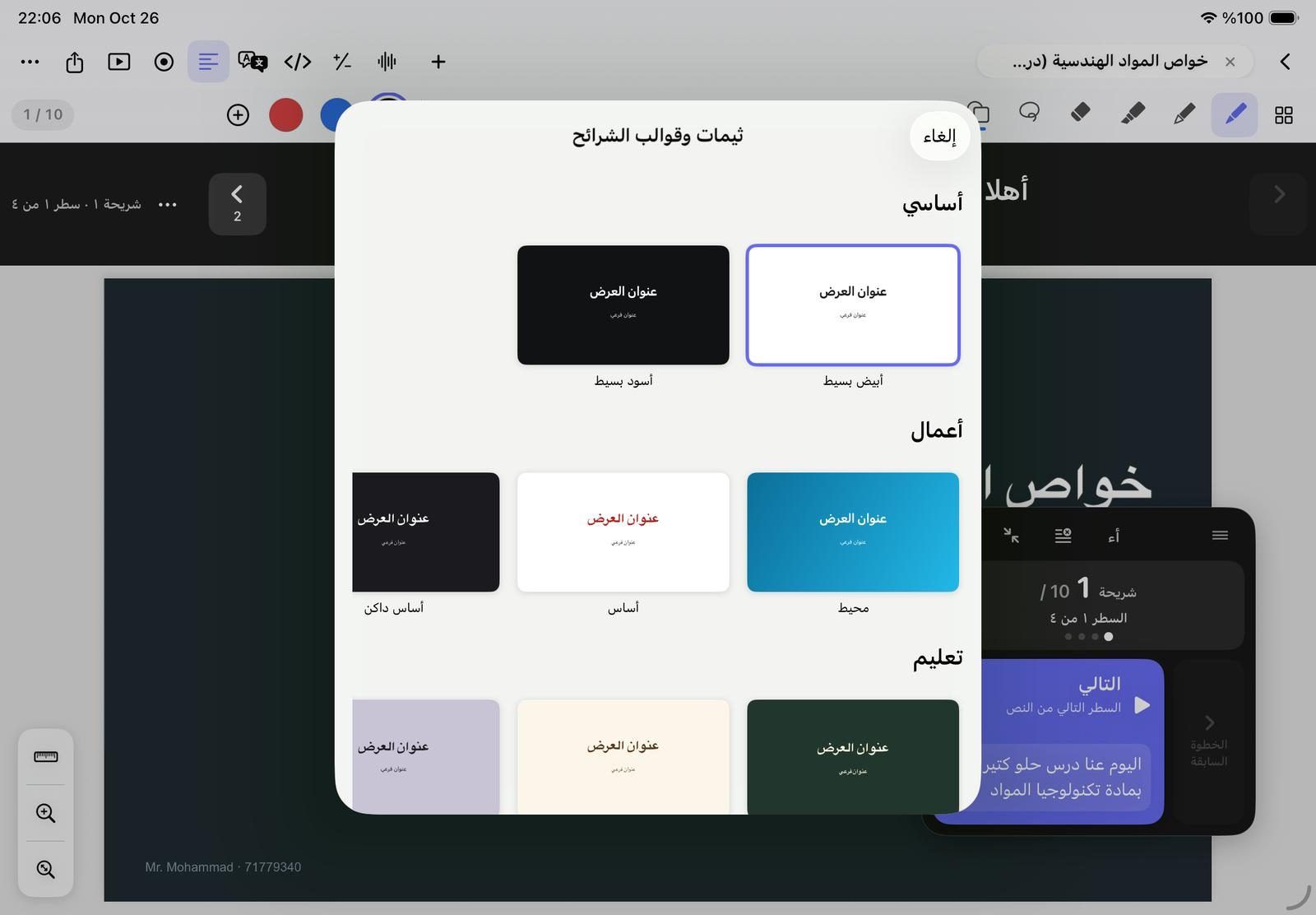Select the highlighter marker tool
1316x915 pixels.
[1133, 114]
